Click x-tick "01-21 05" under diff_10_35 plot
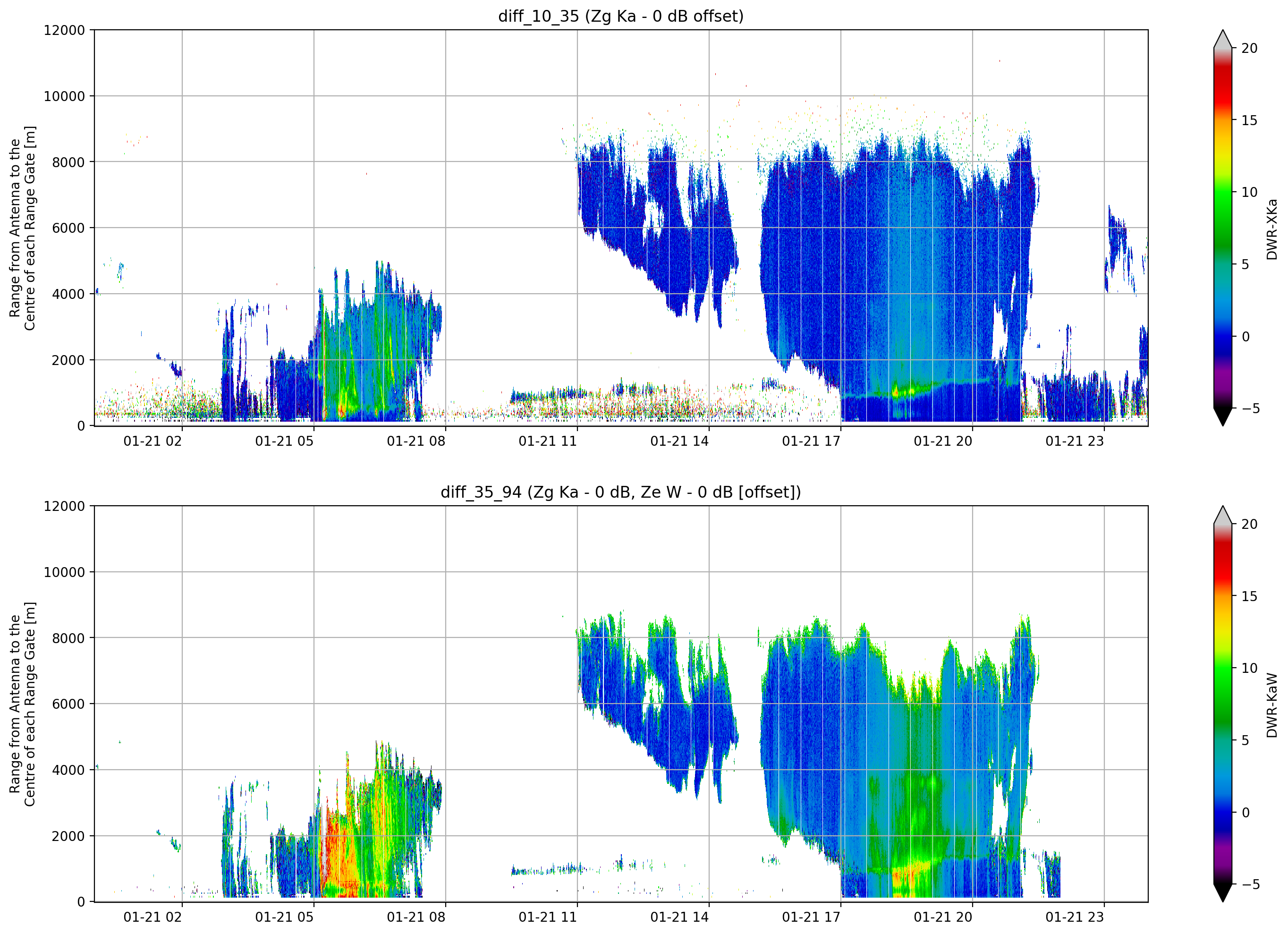This screenshot has width=1288, height=934. point(285,441)
